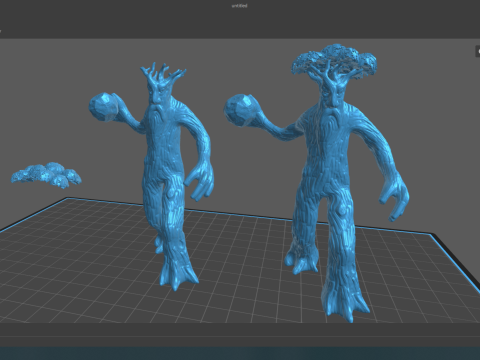Select the detached foliage piece floating left
Image resolution: width=480 pixels, height=360 pixels.
(x=46, y=175)
